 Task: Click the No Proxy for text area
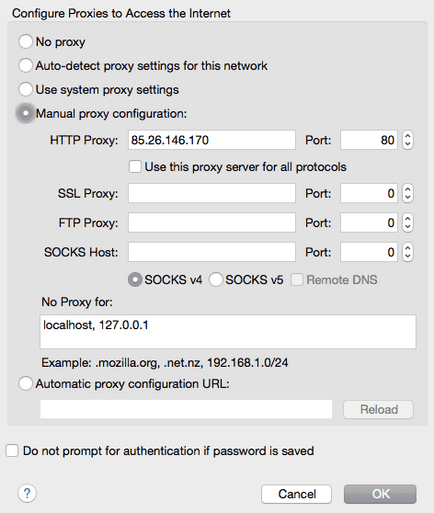coord(228,332)
